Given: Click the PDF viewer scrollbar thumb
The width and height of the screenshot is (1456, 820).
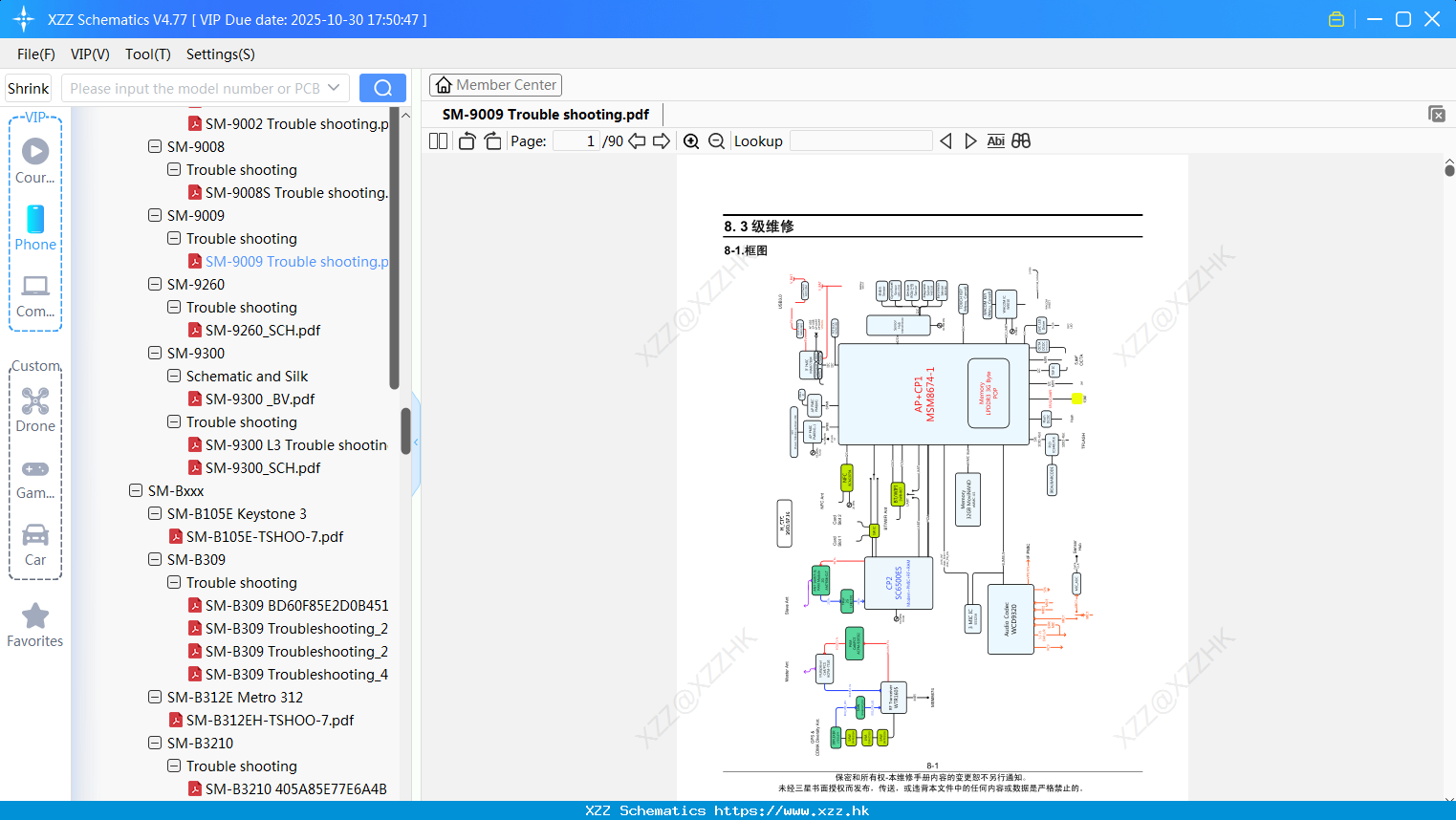Looking at the screenshot, I should point(1449,170).
